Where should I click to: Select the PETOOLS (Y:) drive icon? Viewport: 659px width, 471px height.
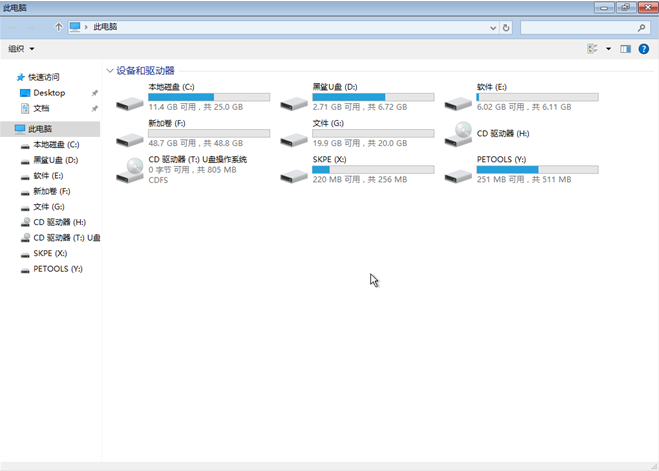click(459, 174)
